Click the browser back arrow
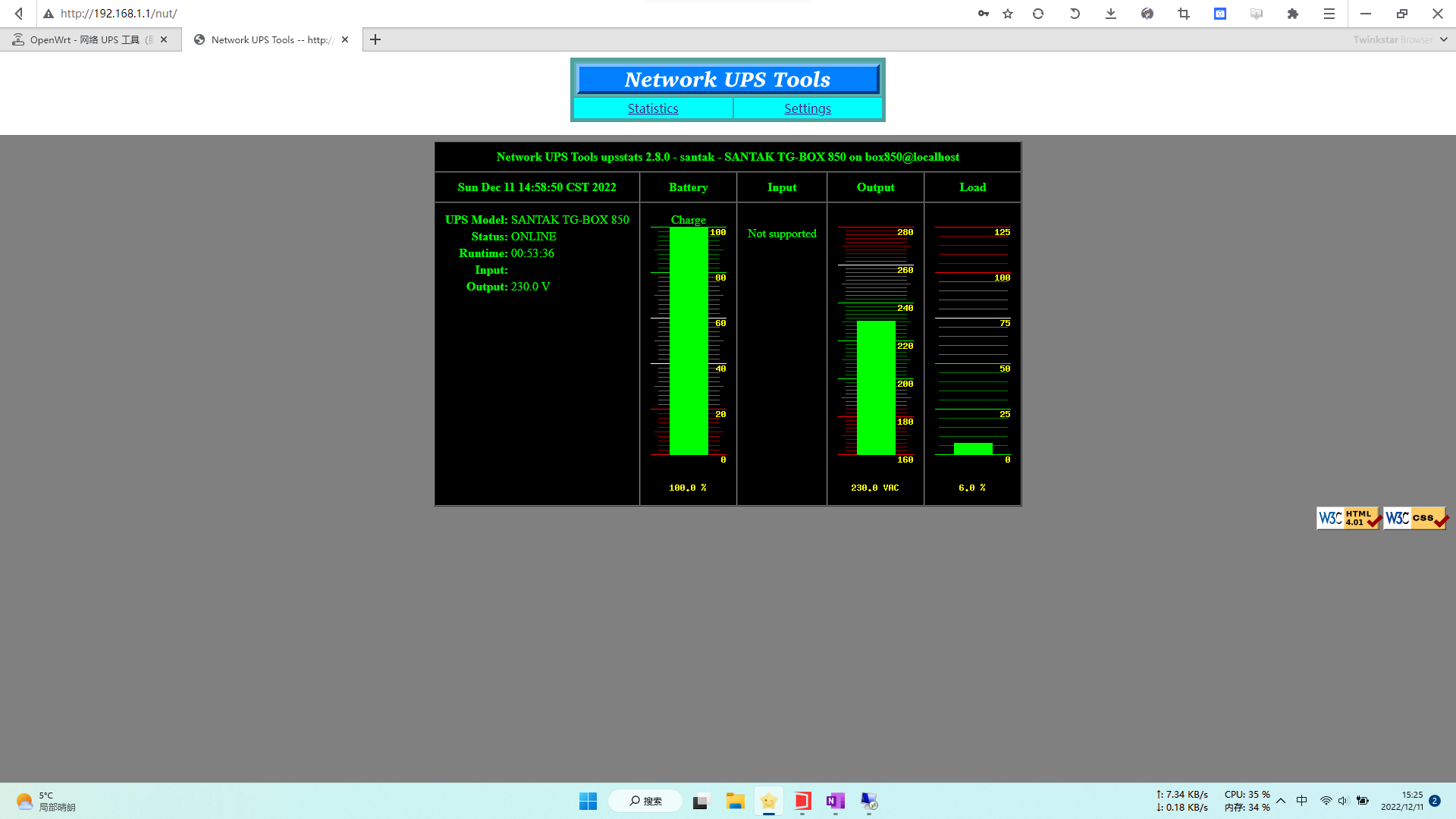Image resolution: width=1456 pixels, height=819 pixels. [19, 14]
